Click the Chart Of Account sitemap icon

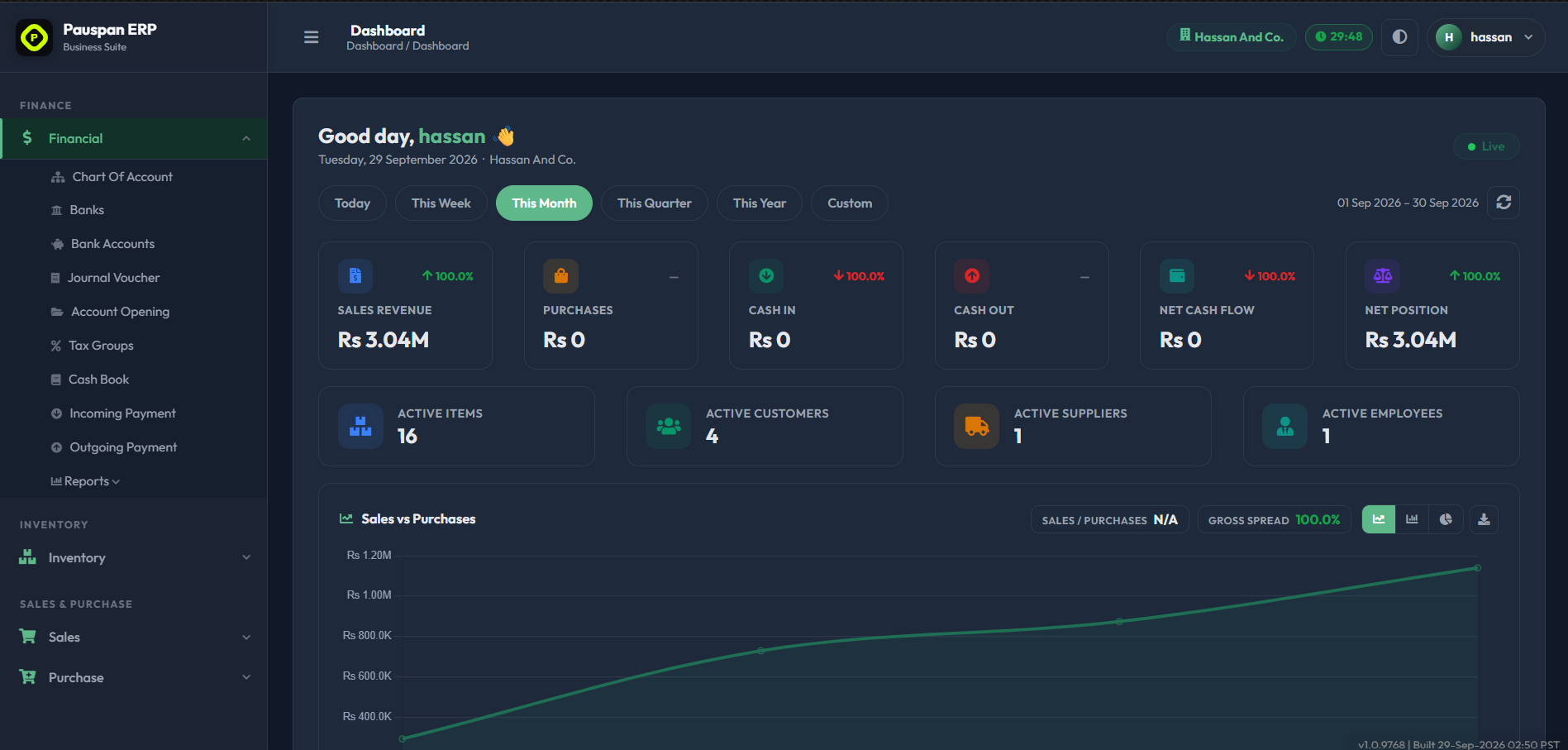point(58,178)
